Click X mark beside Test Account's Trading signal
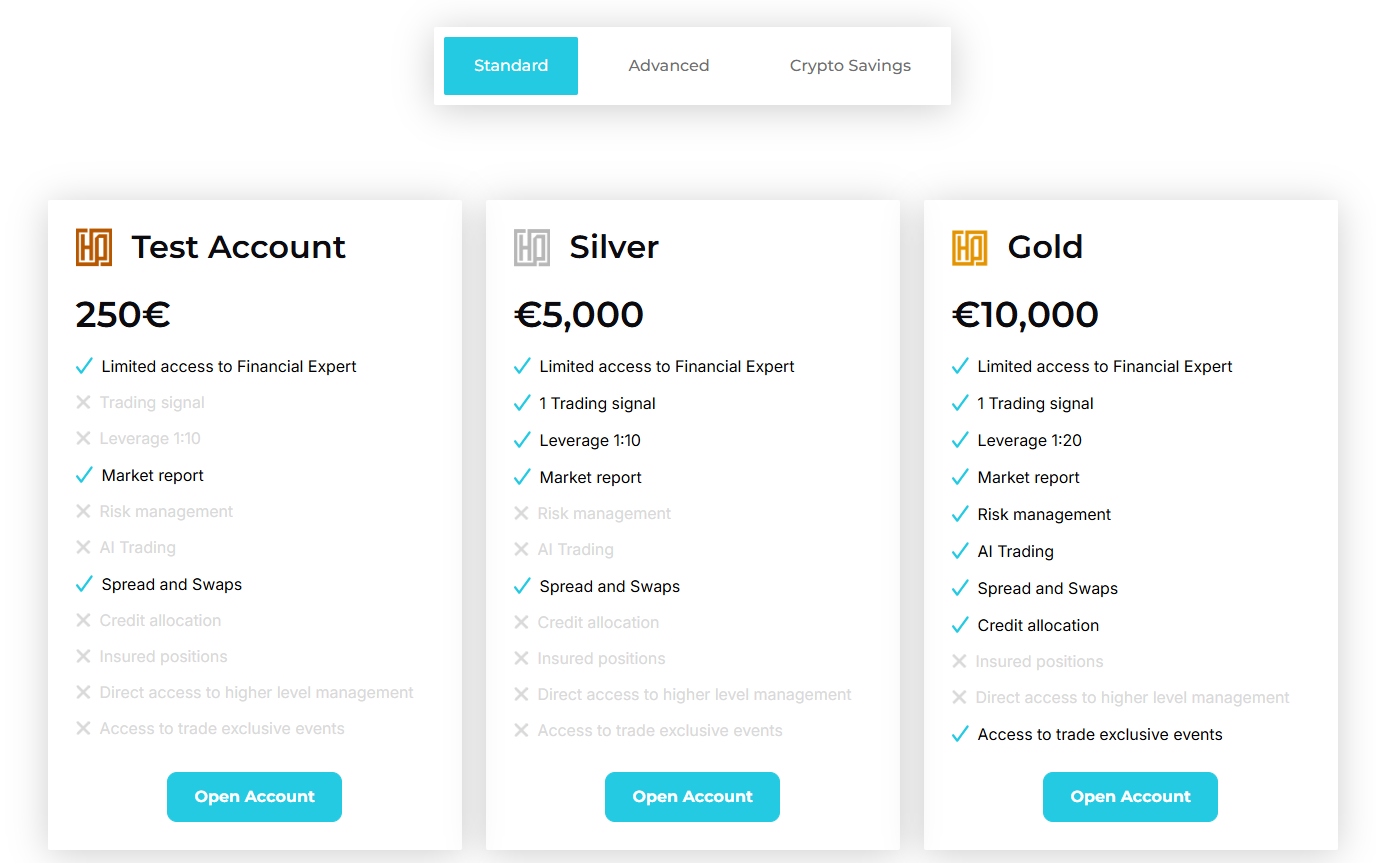The image size is (1376, 863). tap(83, 402)
